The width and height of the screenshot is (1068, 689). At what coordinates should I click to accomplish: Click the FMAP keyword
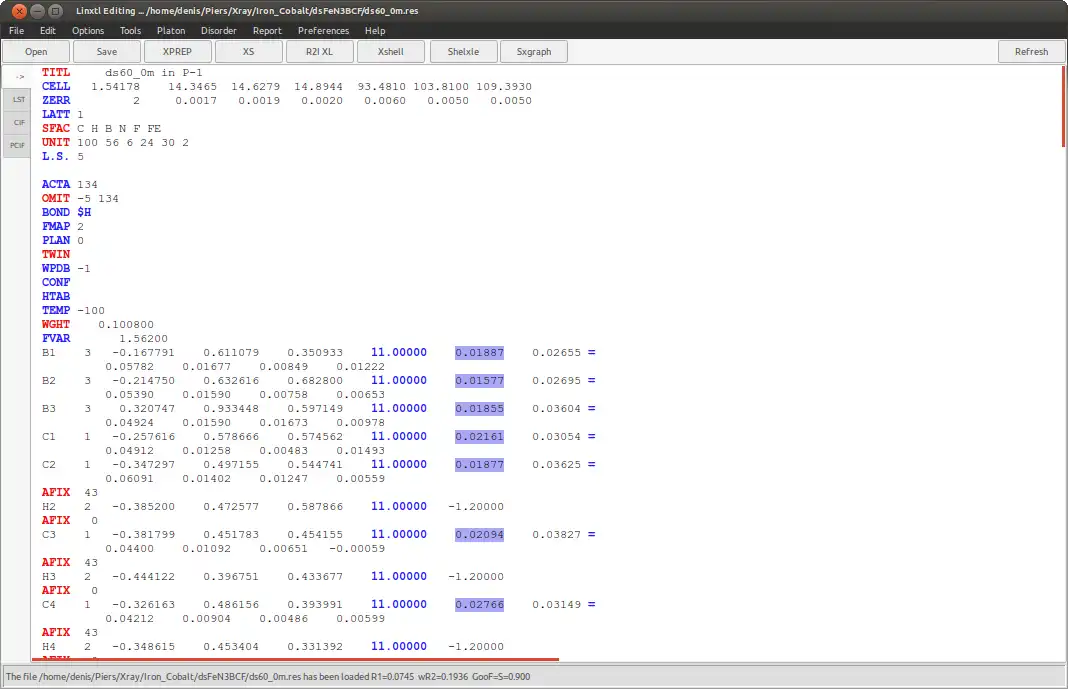coord(56,226)
